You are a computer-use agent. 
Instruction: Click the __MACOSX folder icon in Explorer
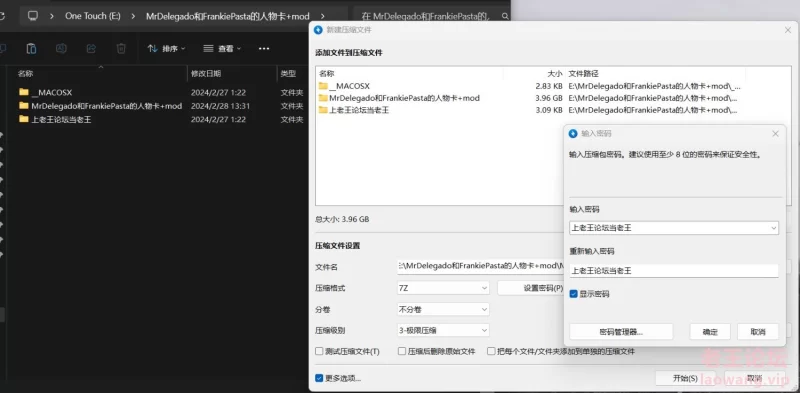(23, 92)
